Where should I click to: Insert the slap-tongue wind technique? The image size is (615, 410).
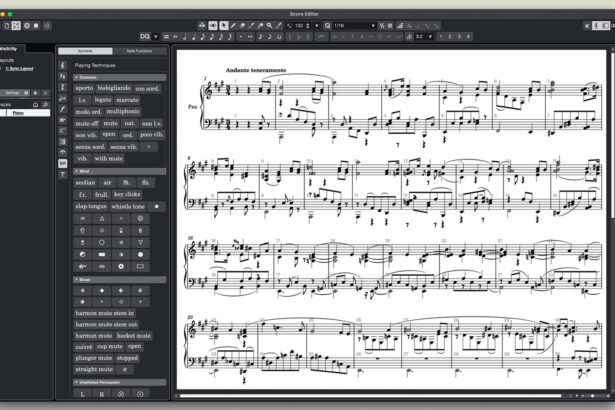[x=91, y=206]
